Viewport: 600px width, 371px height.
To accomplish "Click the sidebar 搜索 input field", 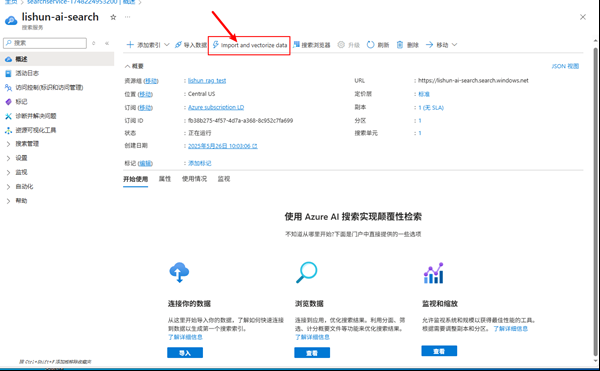I will [x=45, y=43].
